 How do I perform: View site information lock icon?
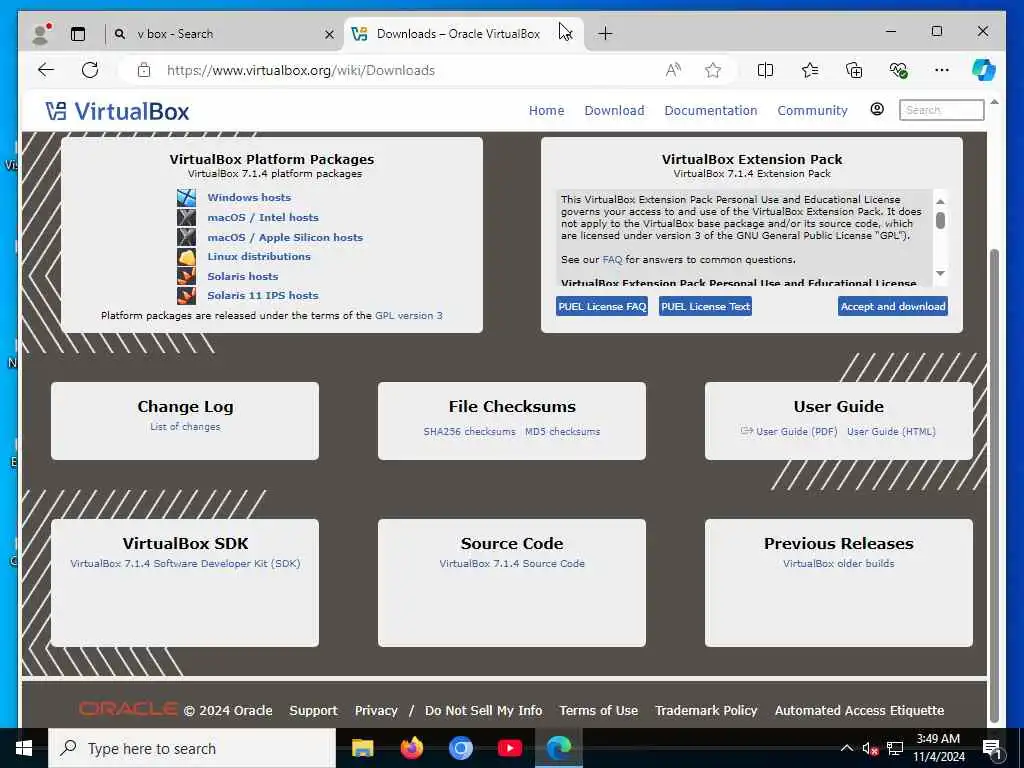[144, 70]
